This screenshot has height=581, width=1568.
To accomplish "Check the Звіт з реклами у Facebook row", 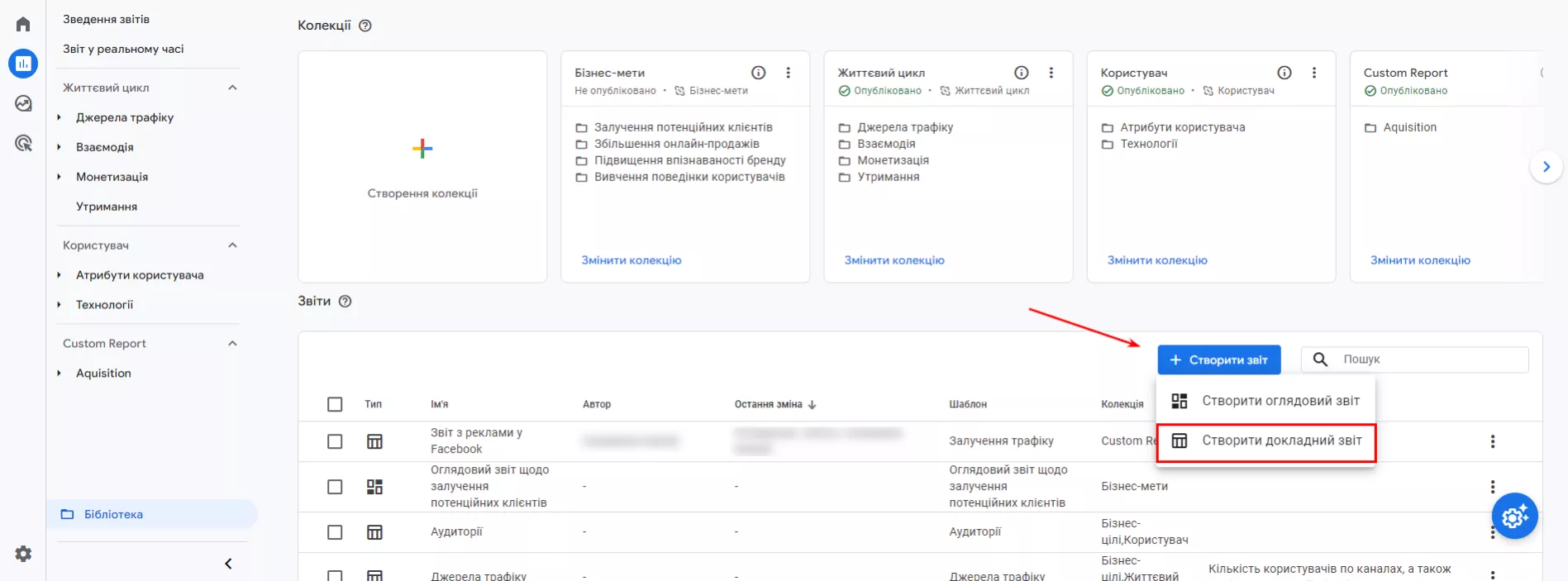I will 335,441.
